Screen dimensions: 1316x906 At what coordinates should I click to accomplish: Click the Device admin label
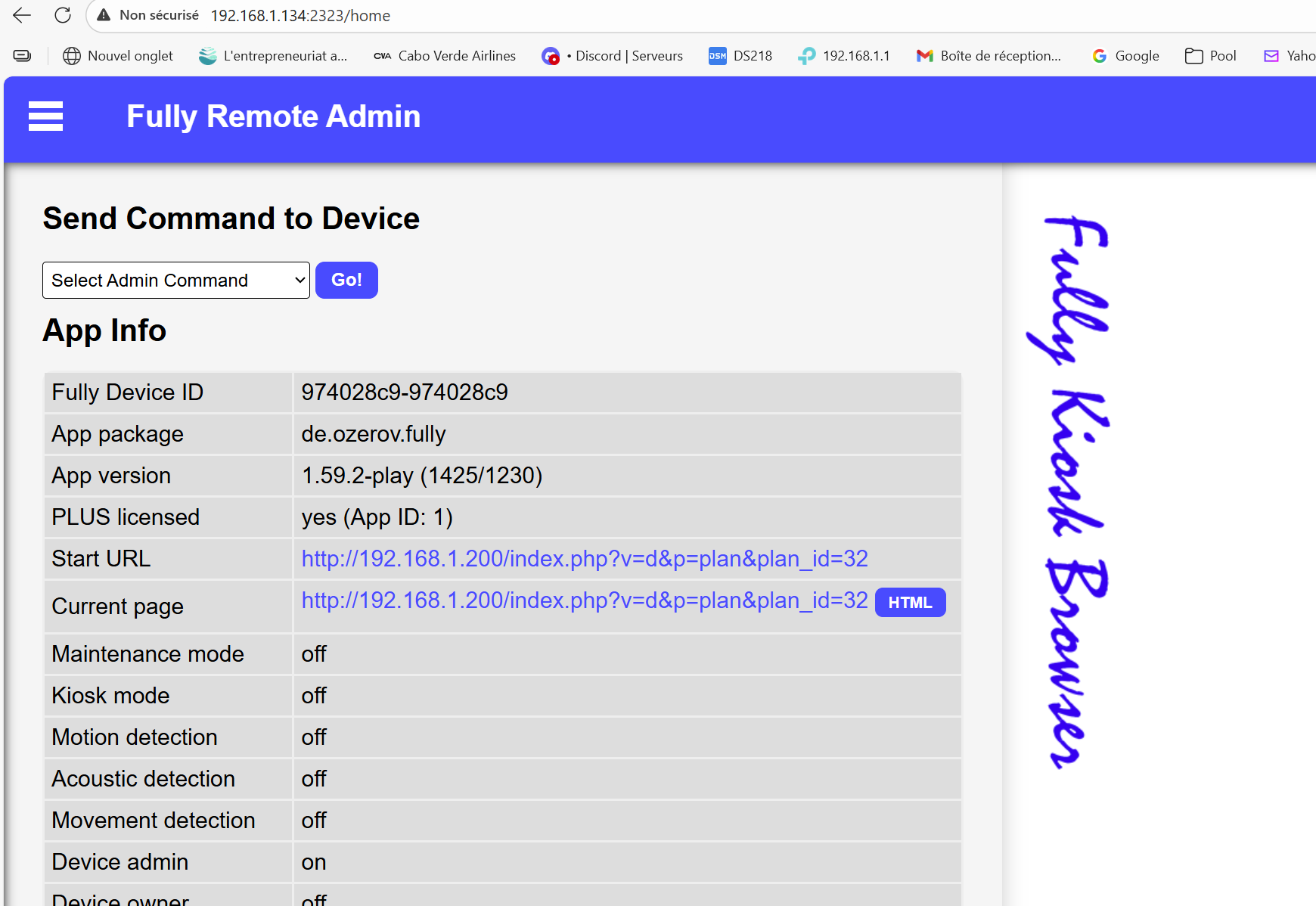coord(119,862)
